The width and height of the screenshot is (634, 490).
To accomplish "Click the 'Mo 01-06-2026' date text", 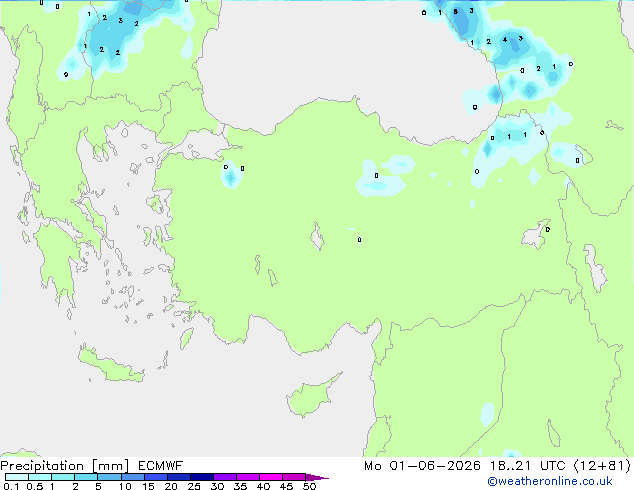I will point(422,466).
